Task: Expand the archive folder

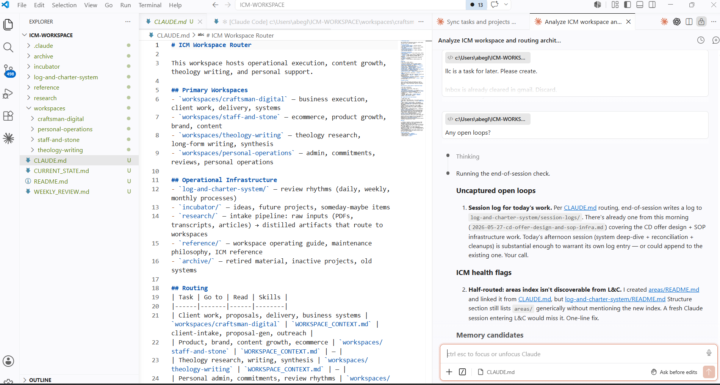Action: (29, 56)
